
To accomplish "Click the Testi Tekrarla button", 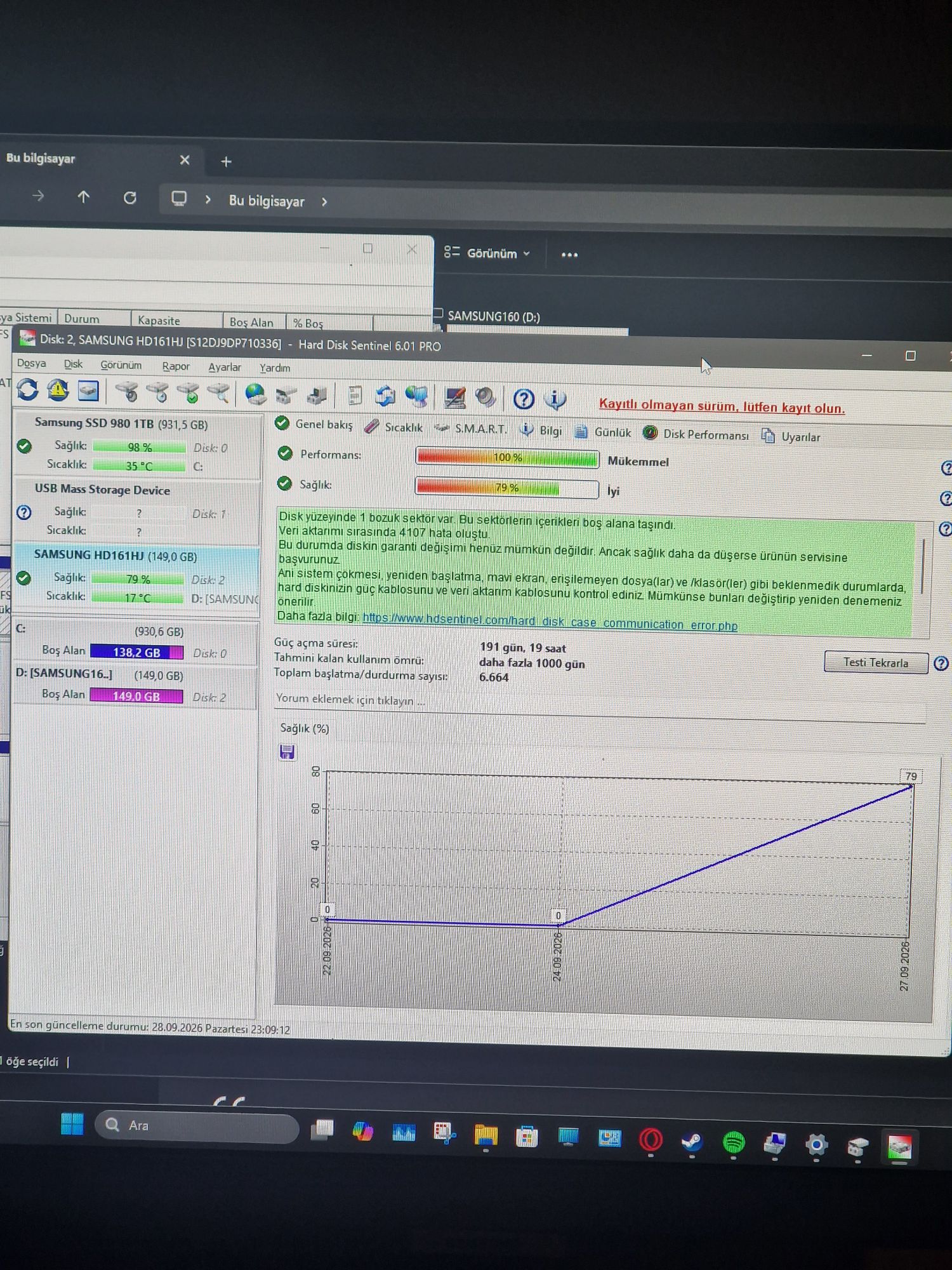I will (x=876, y=662).
